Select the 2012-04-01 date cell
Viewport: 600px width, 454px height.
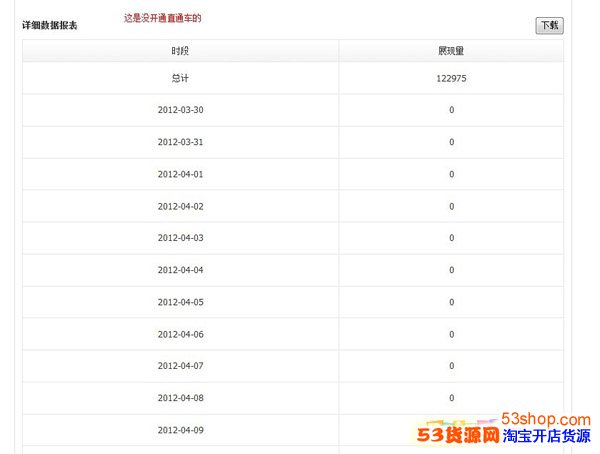pyautogui.click(x=181, y=174)
